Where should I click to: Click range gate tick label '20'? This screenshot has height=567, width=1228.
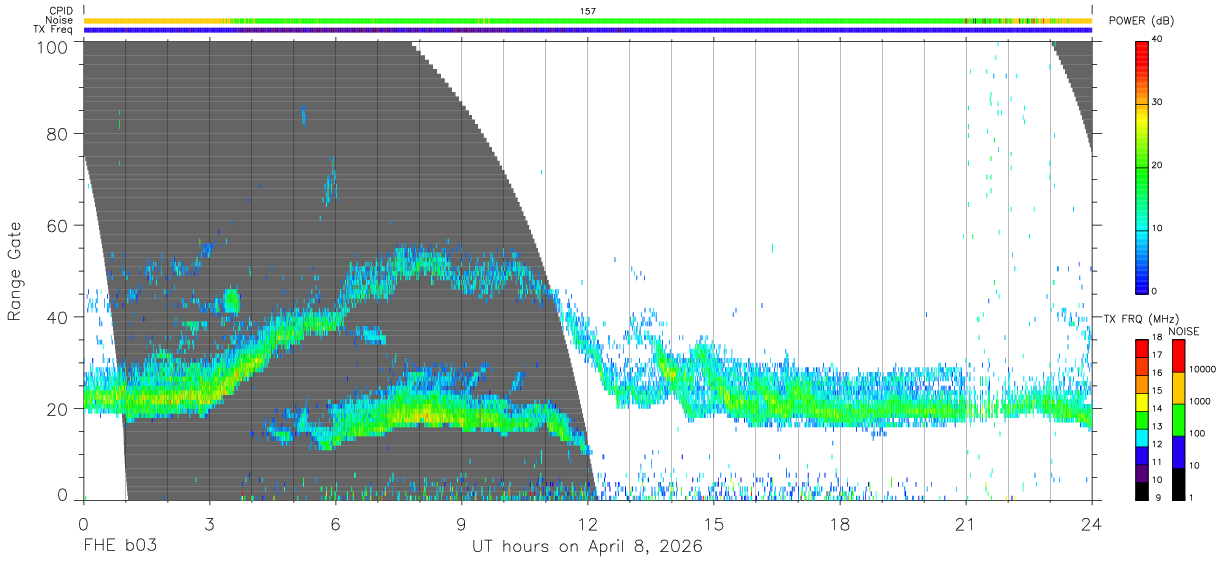[x=59, y=409]
